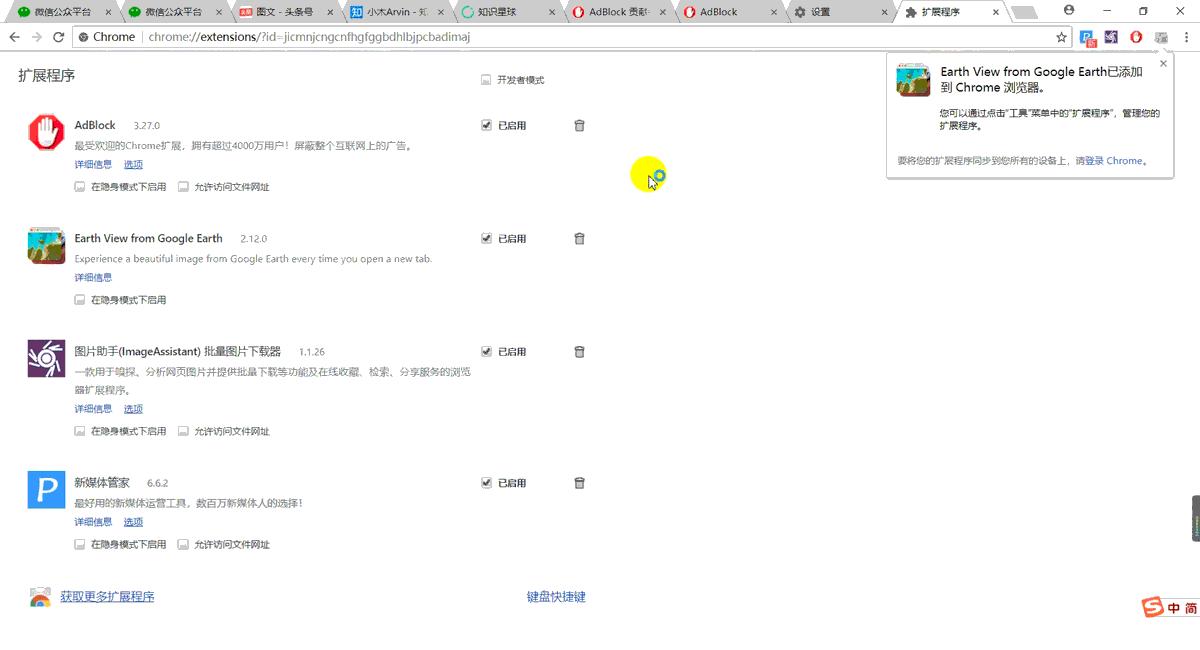Open 详细信息 link for Earth View
The width and height of the screenshot is (1200, 650).
tap(93, 278)
